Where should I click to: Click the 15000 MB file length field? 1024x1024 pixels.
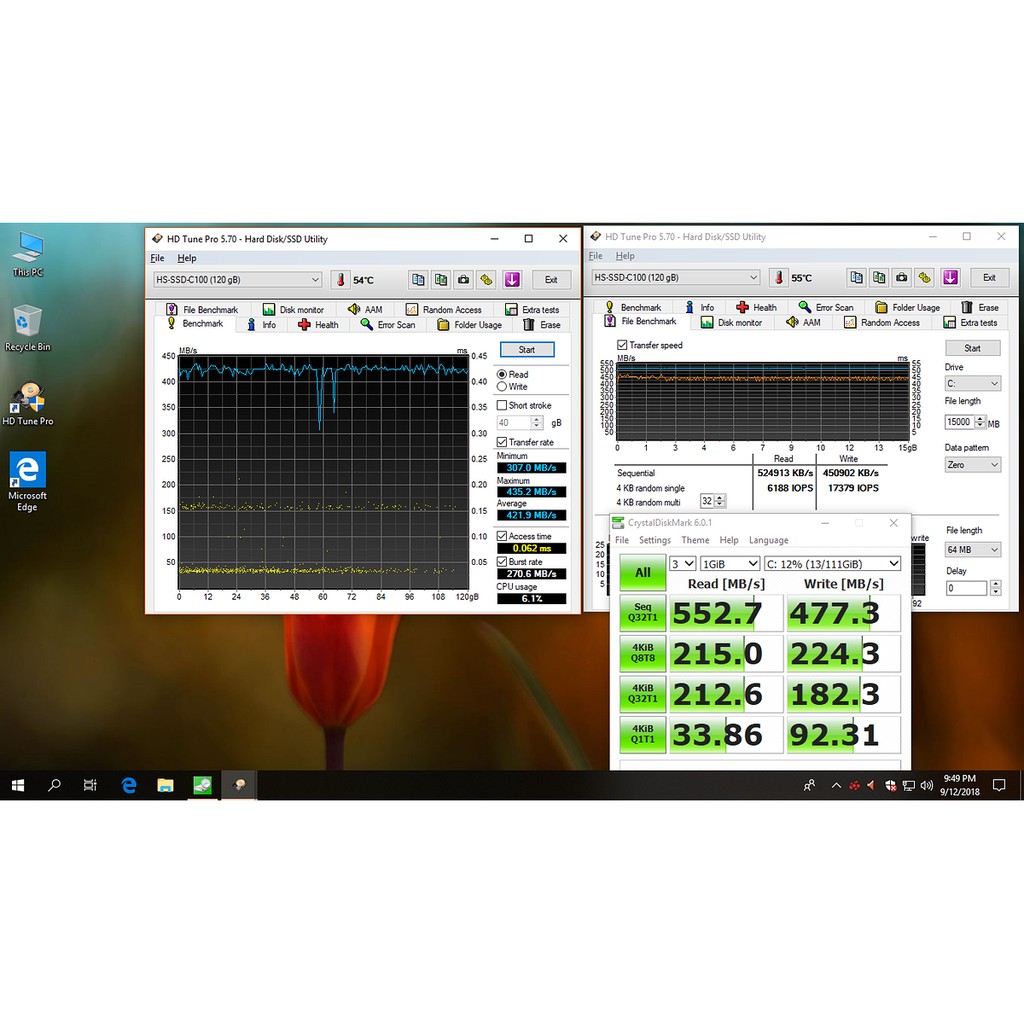click(x=959, y=423)
